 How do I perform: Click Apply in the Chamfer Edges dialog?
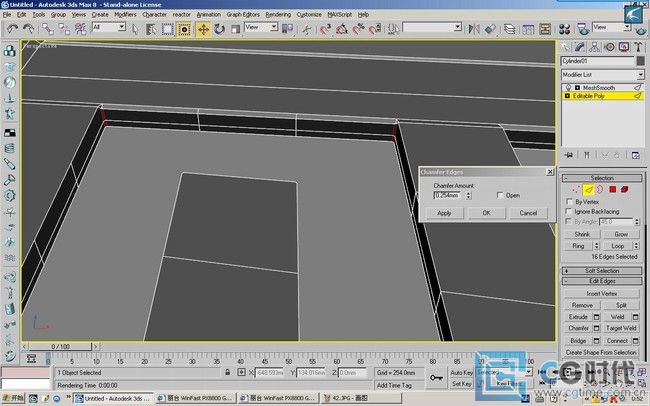click(x=444, y=213)
